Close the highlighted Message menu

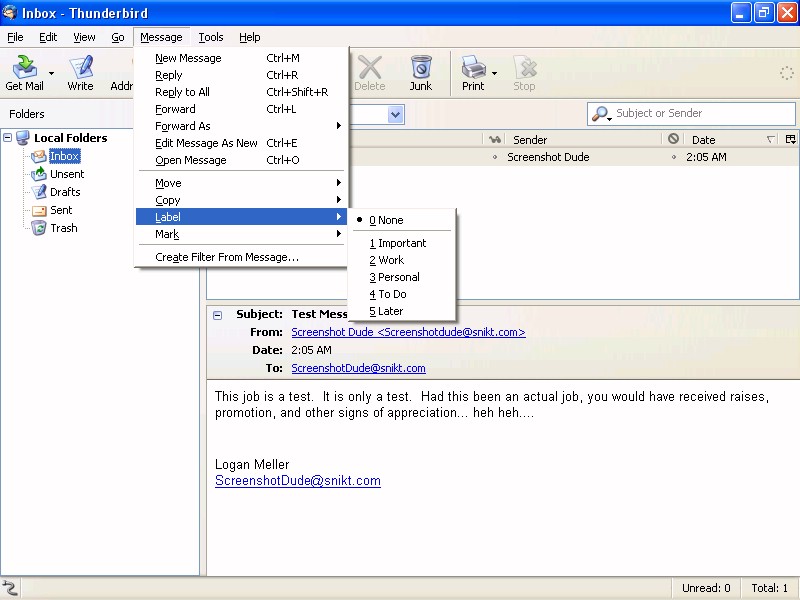pos(161,37)
